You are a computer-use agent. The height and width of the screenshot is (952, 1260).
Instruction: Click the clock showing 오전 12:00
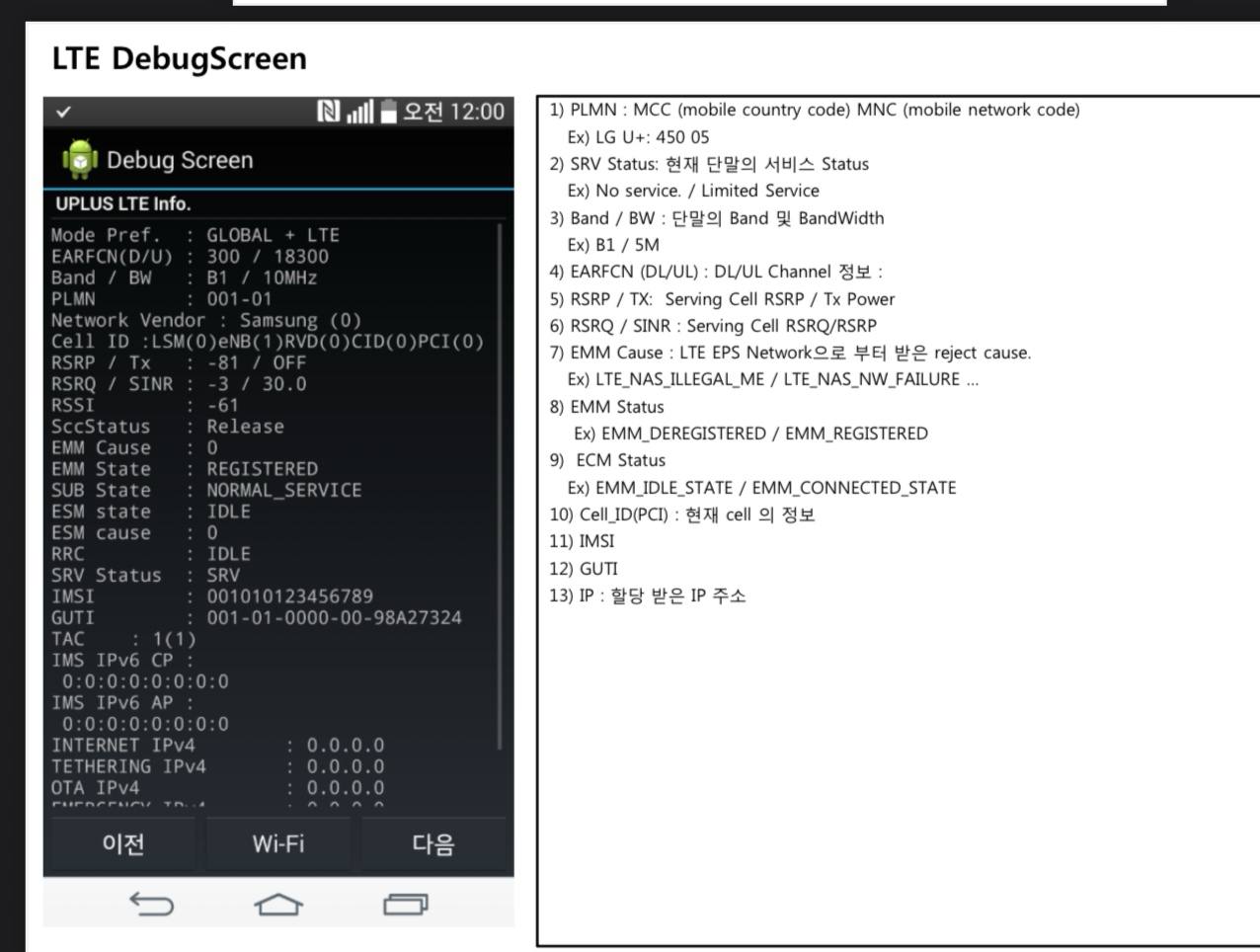pos(453,112)
